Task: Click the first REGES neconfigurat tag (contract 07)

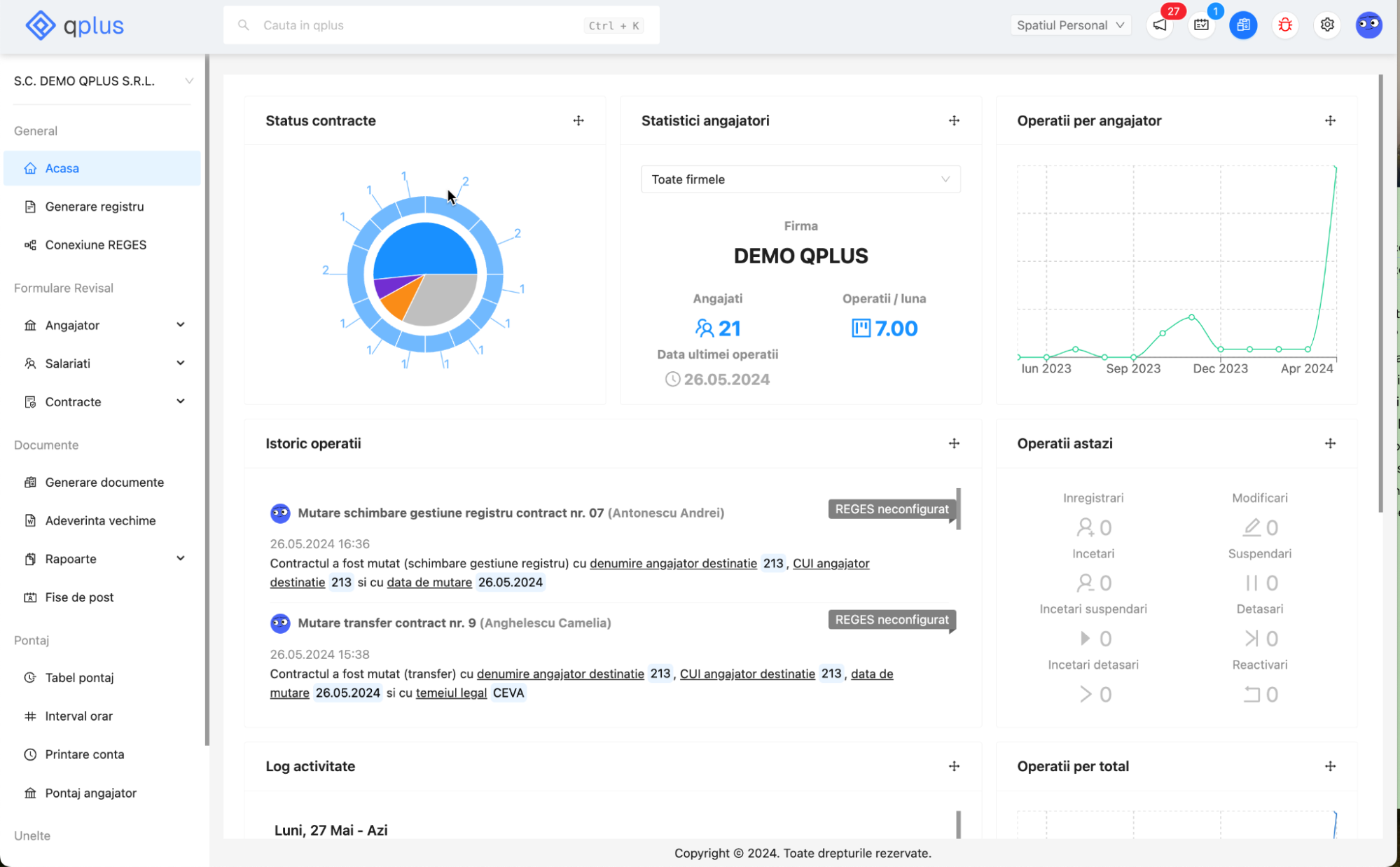Action: click(x=892, y=509)
